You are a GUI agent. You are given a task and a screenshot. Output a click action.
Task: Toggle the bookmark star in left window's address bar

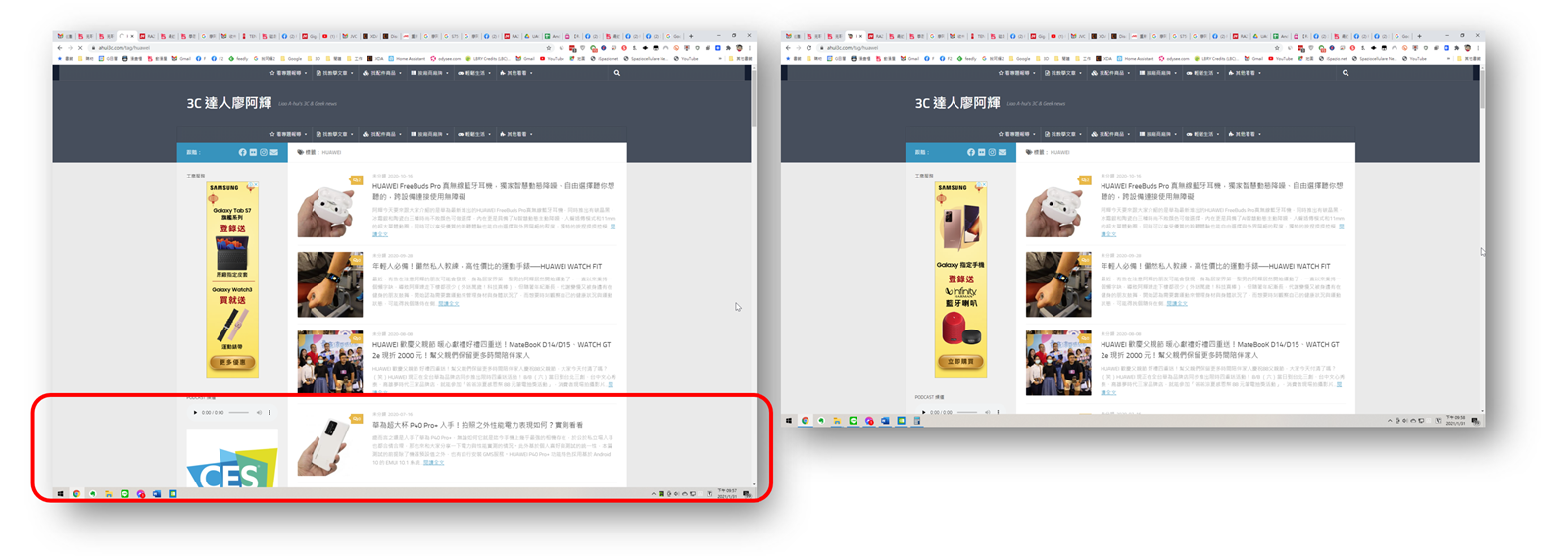click(x=549, y=47)
